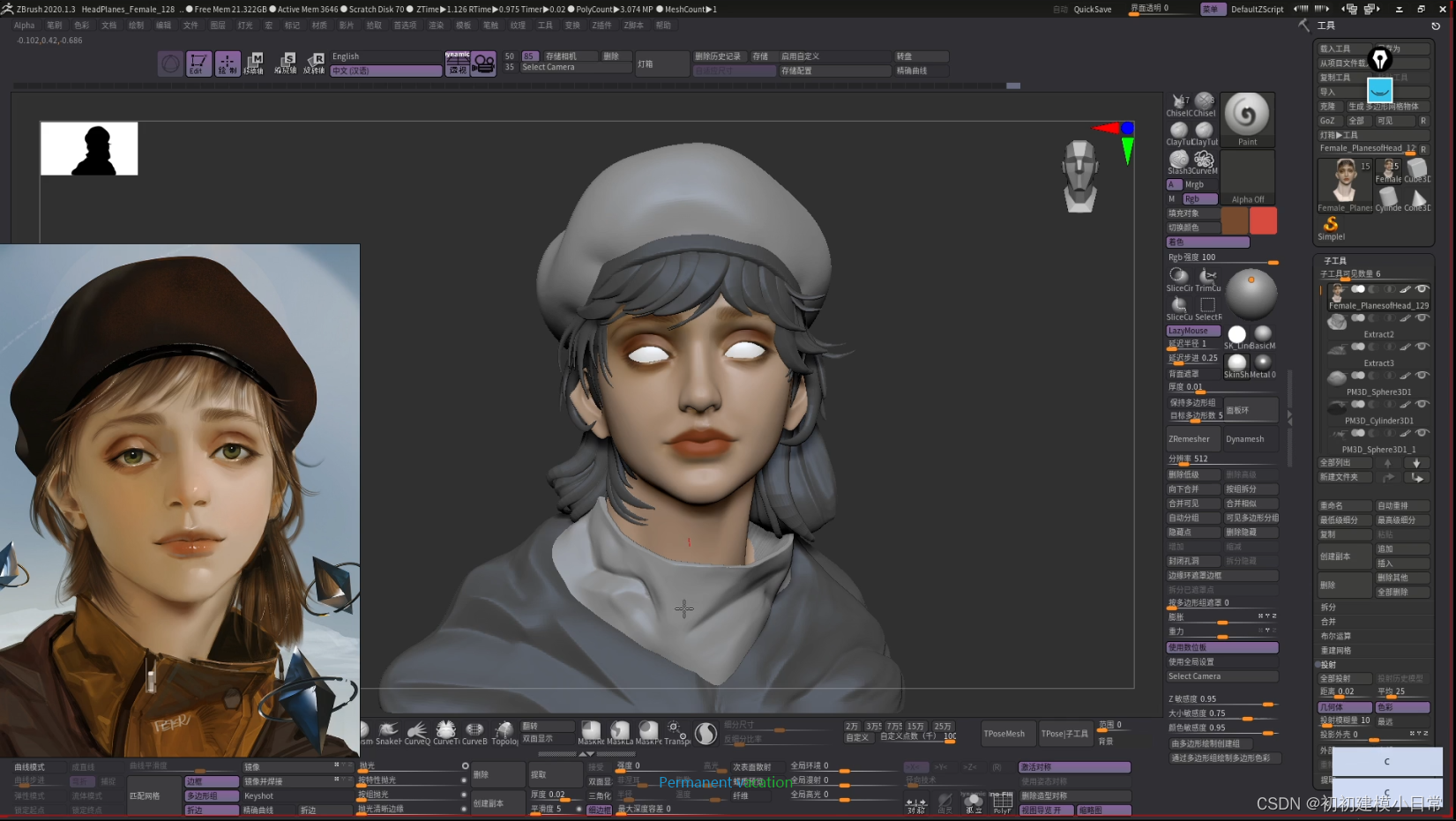Open the Z插件 menu

tap(601, 26)
